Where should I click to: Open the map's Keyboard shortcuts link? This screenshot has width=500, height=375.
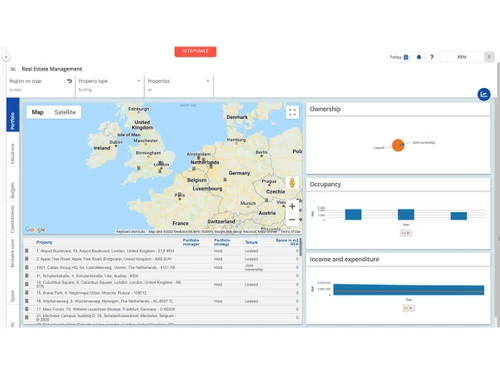[130, 231]
